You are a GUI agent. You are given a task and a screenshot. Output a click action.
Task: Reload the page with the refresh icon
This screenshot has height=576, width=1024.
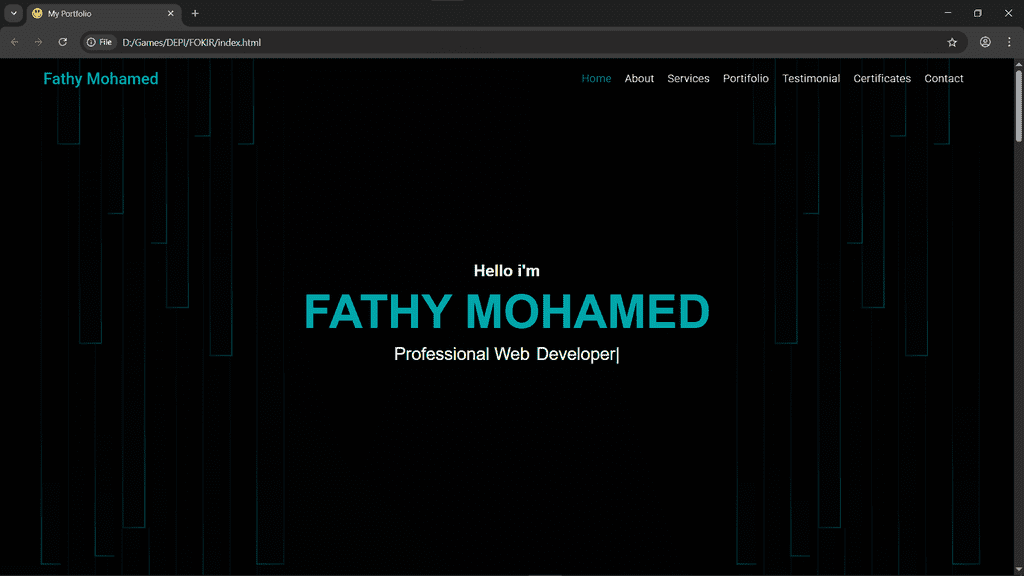point(62,42)
